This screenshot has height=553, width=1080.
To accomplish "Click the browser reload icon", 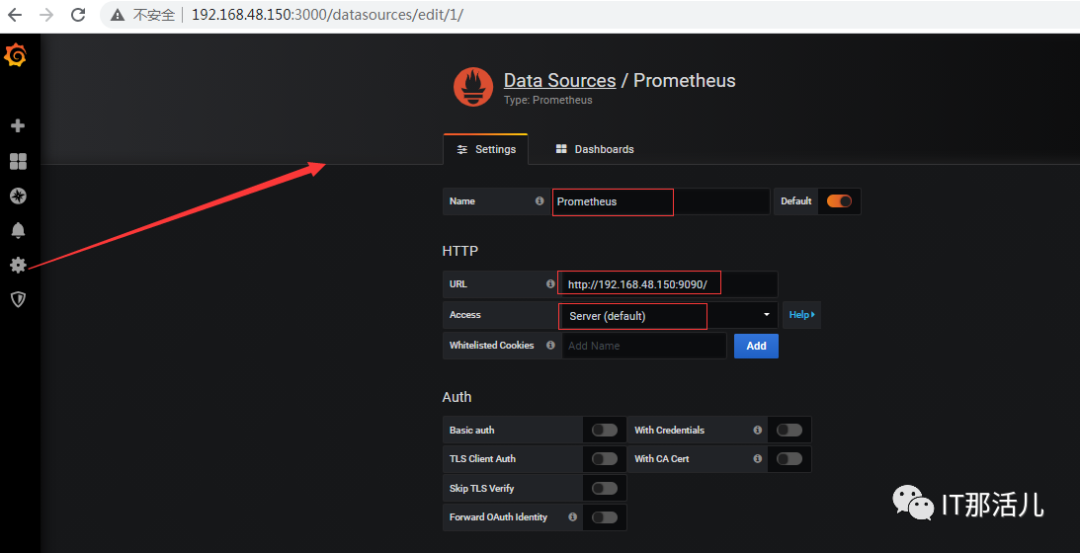I will [x=79, y=14].
